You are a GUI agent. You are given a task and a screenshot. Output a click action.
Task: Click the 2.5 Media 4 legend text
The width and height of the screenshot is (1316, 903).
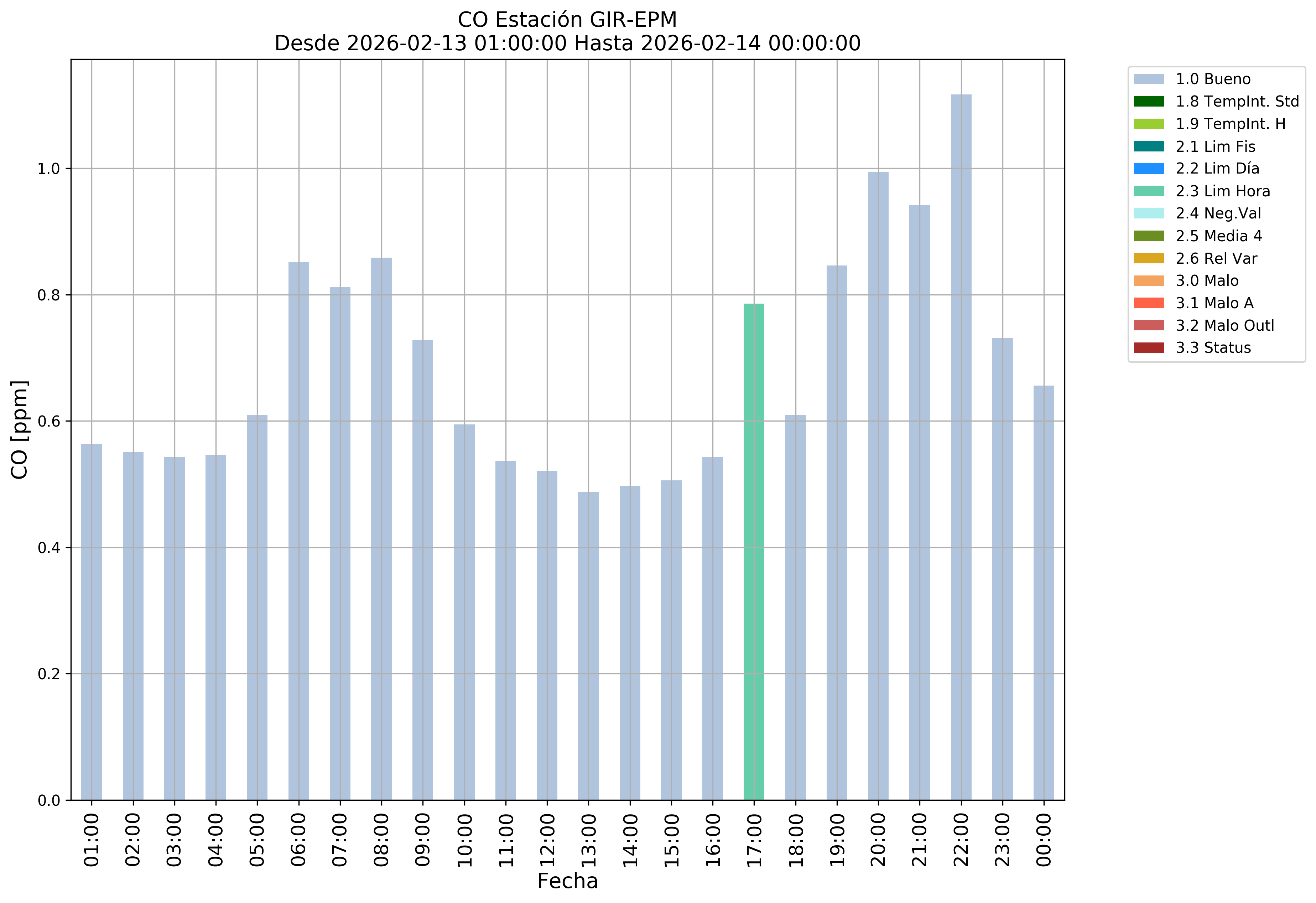[1218, 236]
